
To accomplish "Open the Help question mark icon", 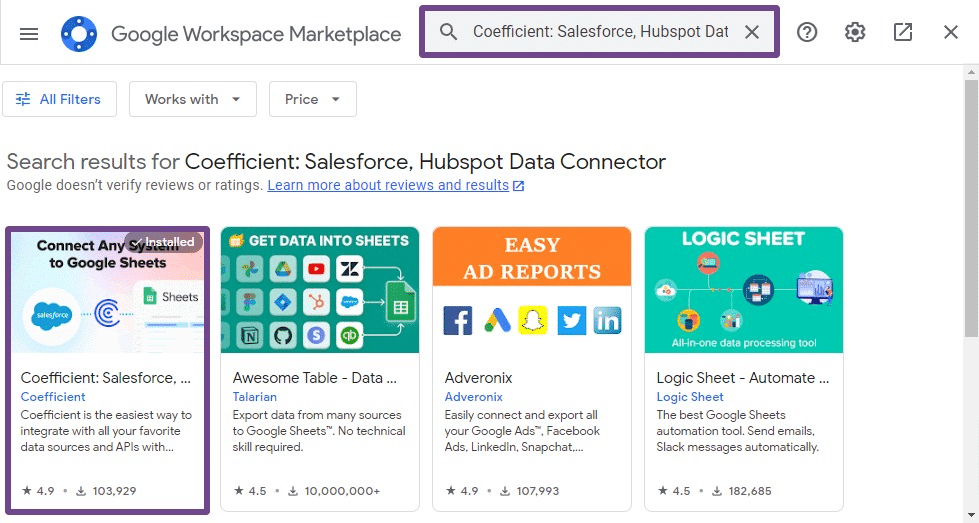I will pyautogui.click(x=807, y=32).
